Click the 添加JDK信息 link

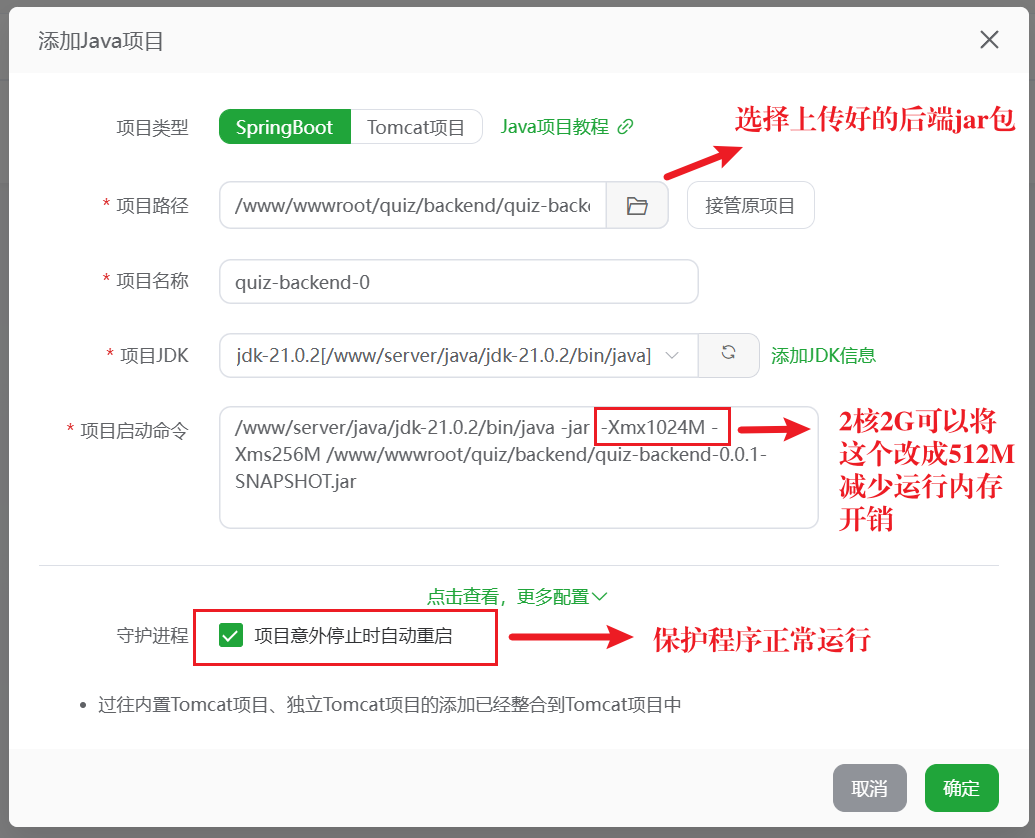point(822,356)
